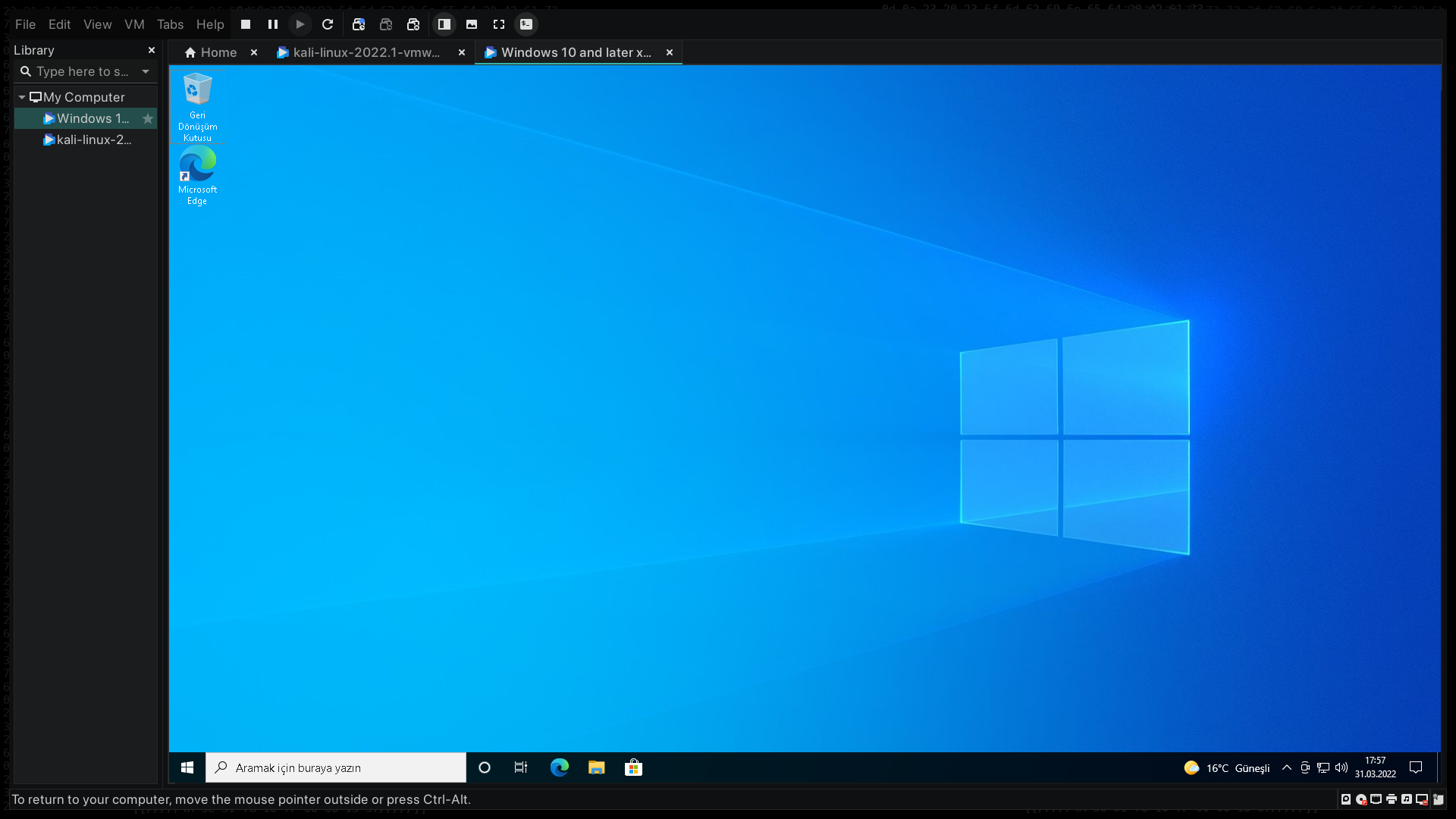Toggle the library sidebar panel button
The width and height of the screenshot is (1456, 819).
tap(444, 24)
